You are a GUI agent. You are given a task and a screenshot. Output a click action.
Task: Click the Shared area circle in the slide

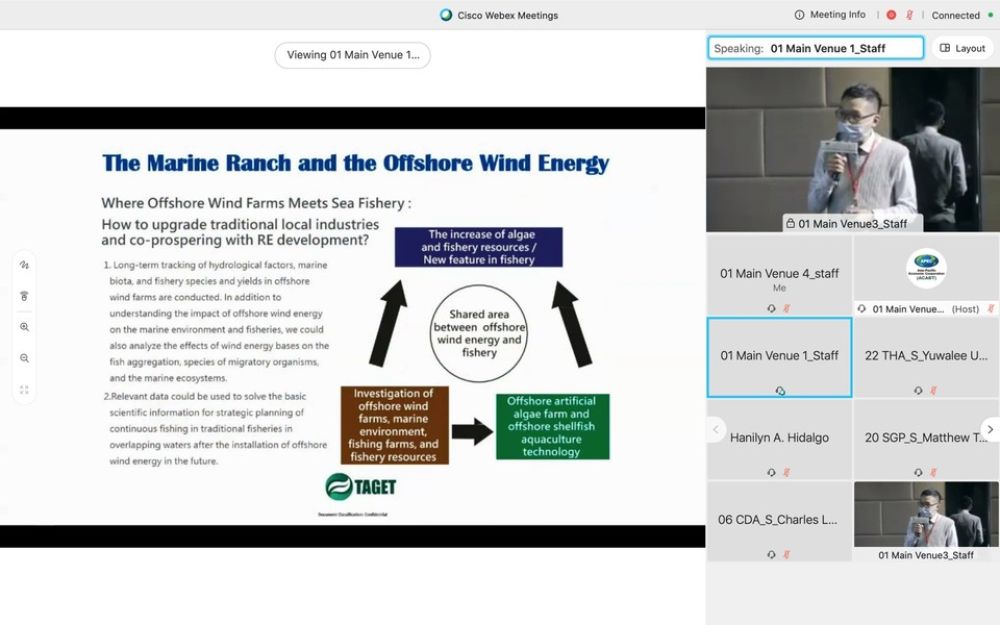[479, 333]
